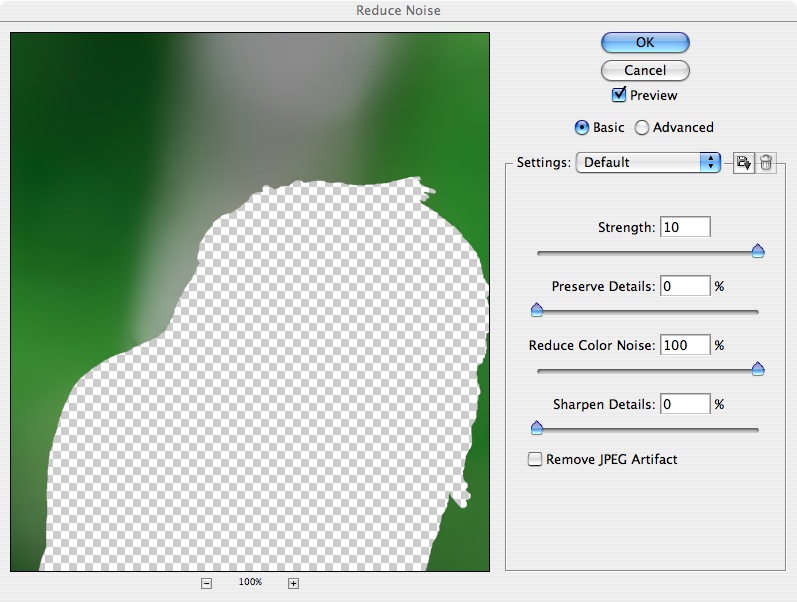Select the Advanced radio button

[641, 127]
